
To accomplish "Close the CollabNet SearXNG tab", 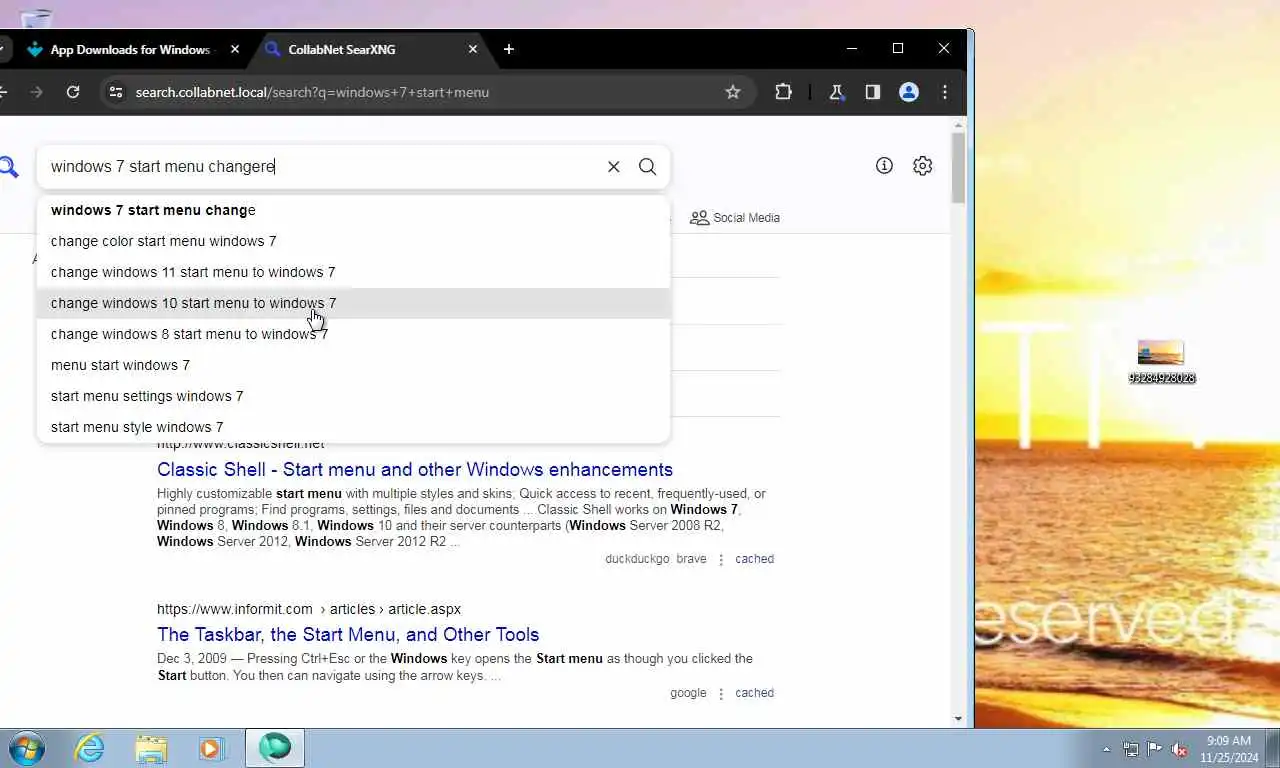I will 473,49.
